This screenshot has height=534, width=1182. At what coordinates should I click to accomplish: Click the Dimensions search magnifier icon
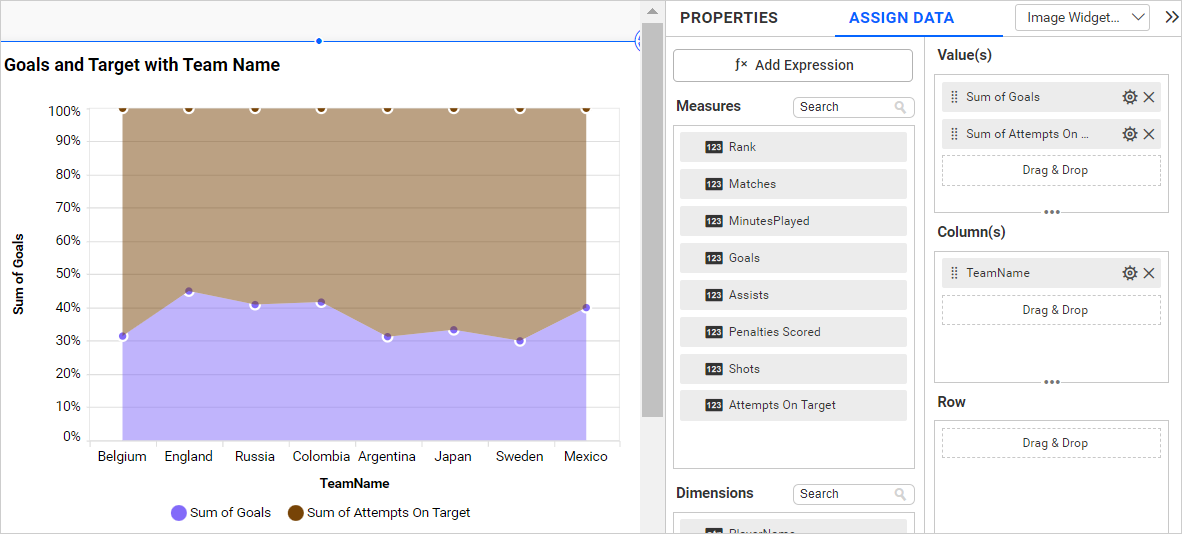coord(901,494)
